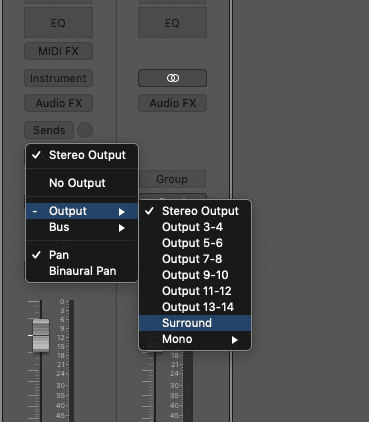The width and height of the screenshot is (369, 422).
Task: Choose Output 7-8 in submenu
Action: (x=195, y=259)
